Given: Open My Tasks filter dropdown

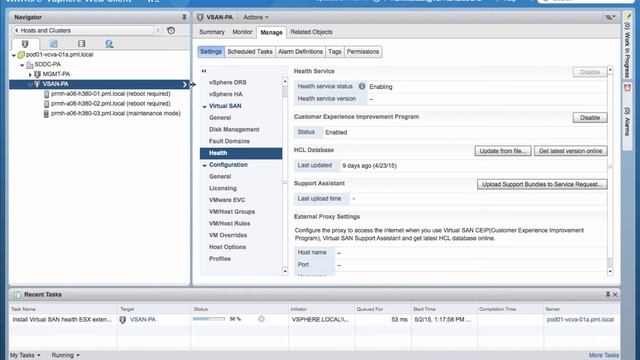Looking at the screenshot, I should [x=25, y=355].
